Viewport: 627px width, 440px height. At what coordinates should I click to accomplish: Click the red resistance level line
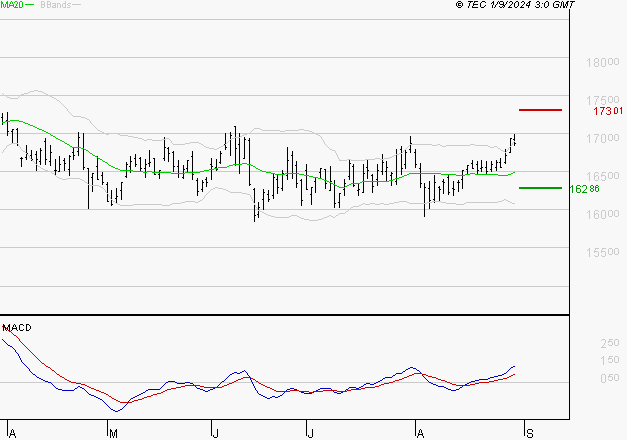pyautogui.click(x=540, y=110)
